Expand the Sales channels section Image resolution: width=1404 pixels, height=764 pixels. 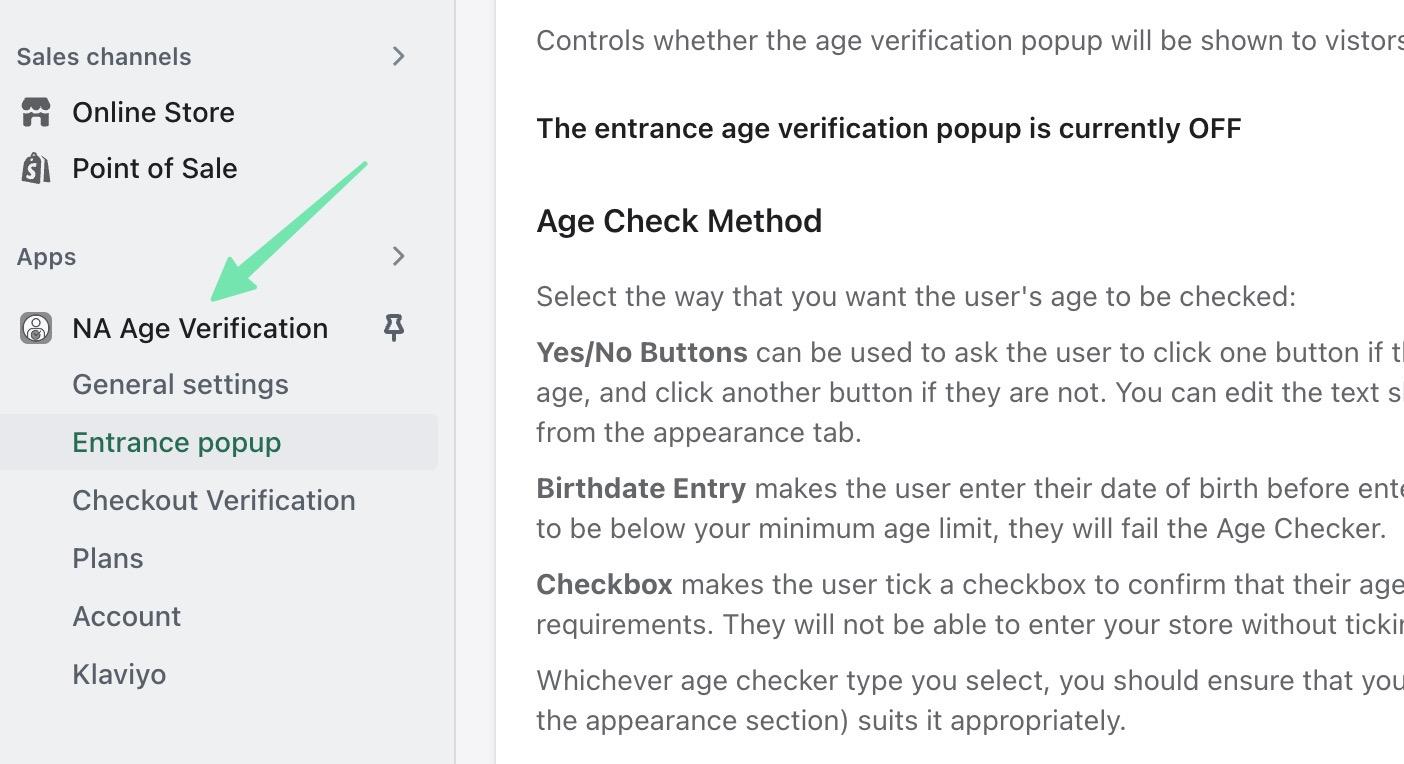399,57
